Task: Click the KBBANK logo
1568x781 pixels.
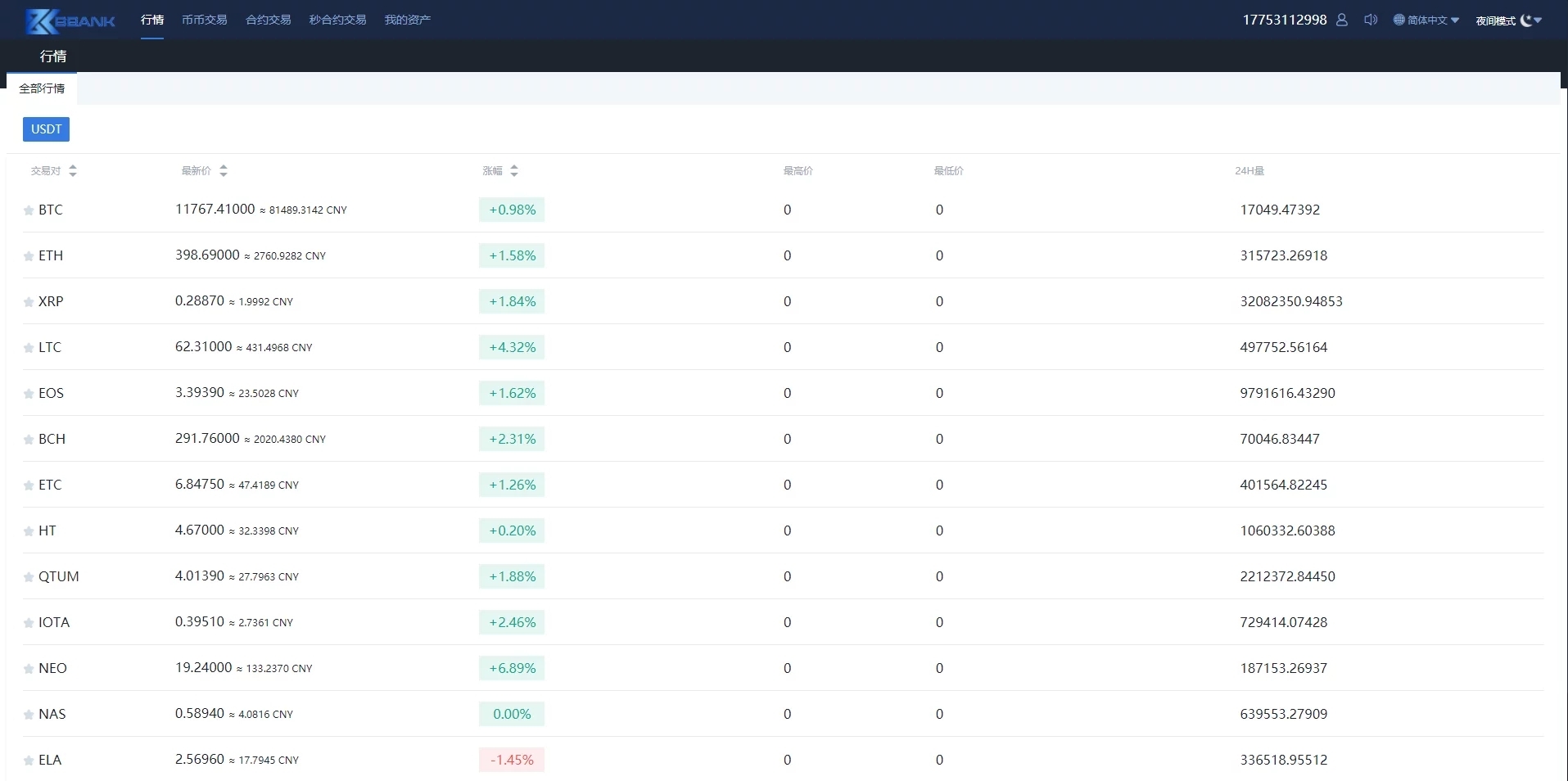Action: 70,21
